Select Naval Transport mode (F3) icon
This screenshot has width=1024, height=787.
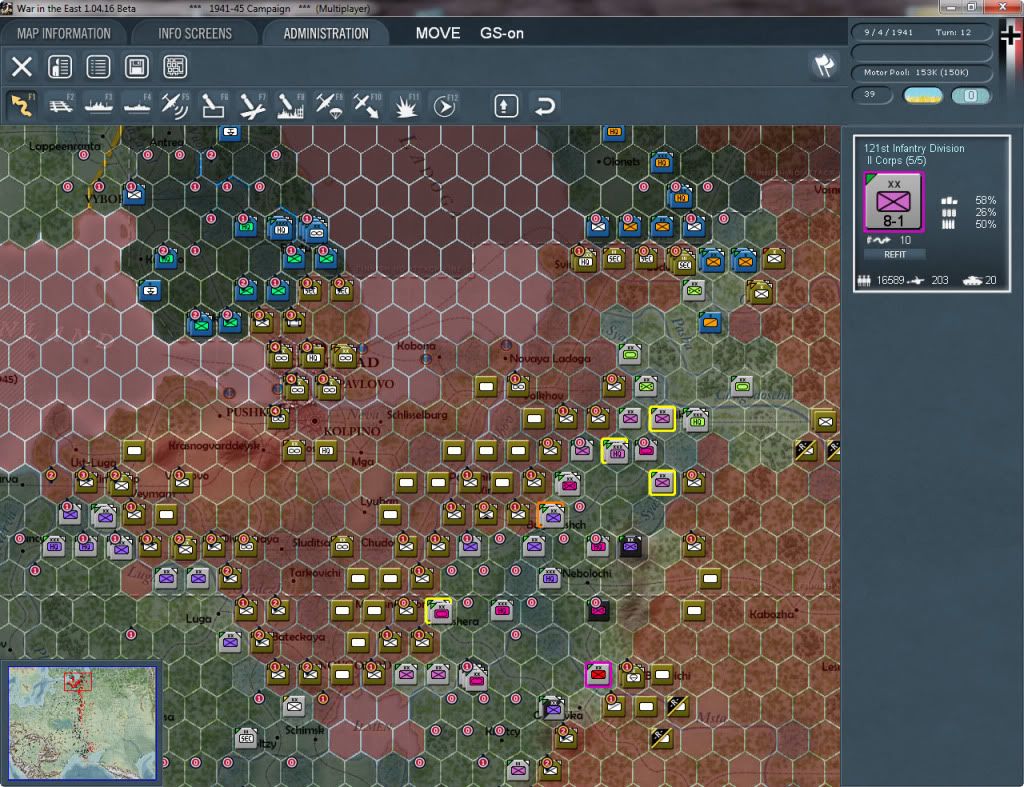(99, 105)
